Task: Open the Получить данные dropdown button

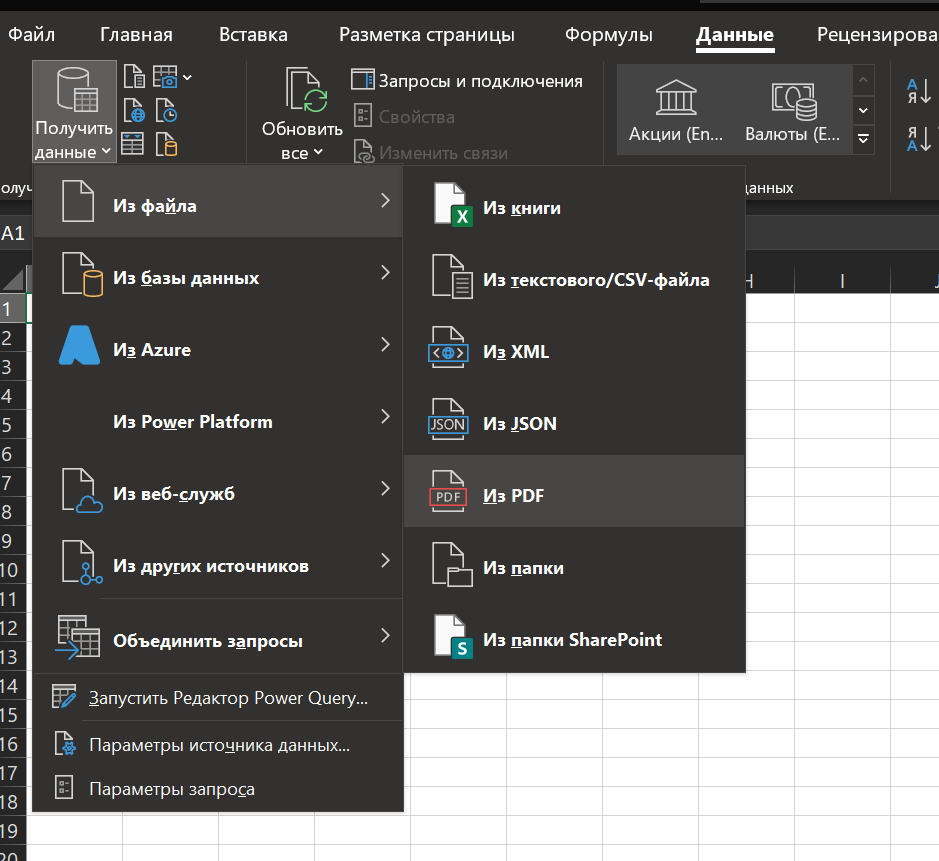Action: click(74, 111)
